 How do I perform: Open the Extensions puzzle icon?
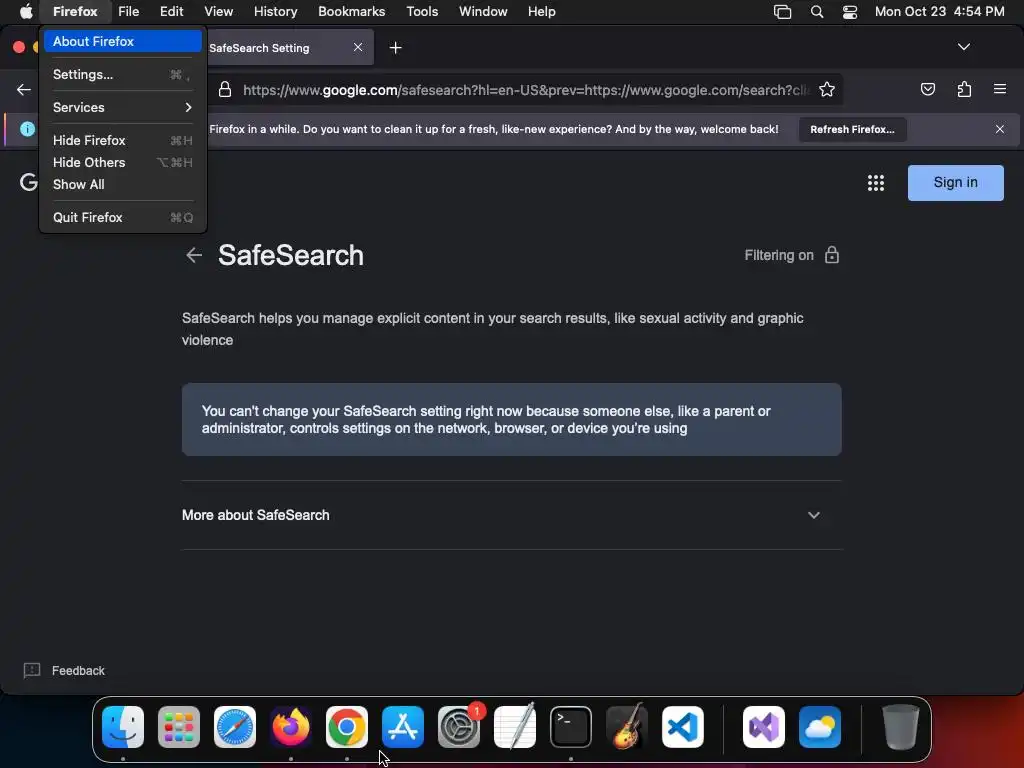(964, 89)
